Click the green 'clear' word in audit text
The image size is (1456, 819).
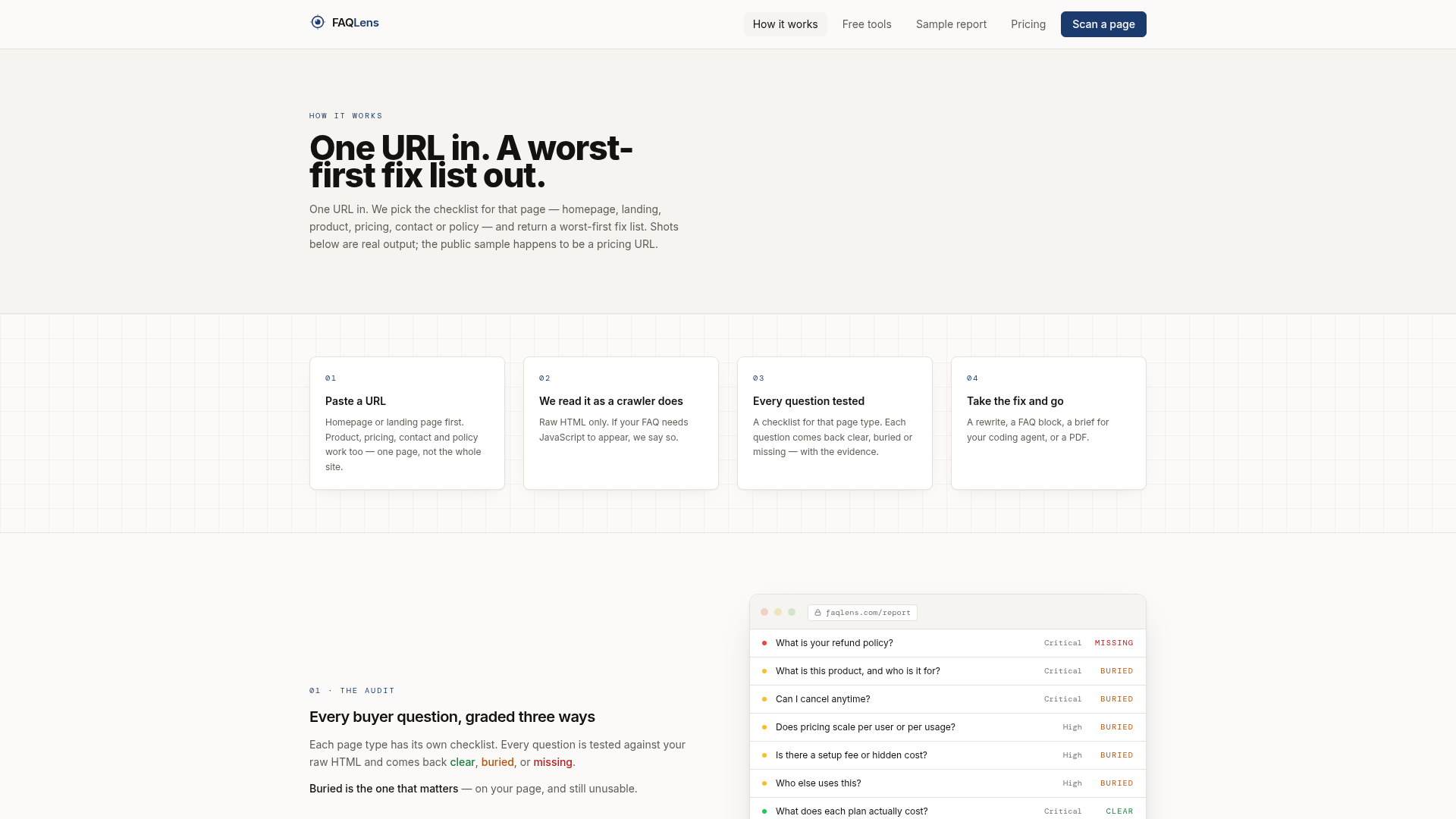click(x=463, y=762)
